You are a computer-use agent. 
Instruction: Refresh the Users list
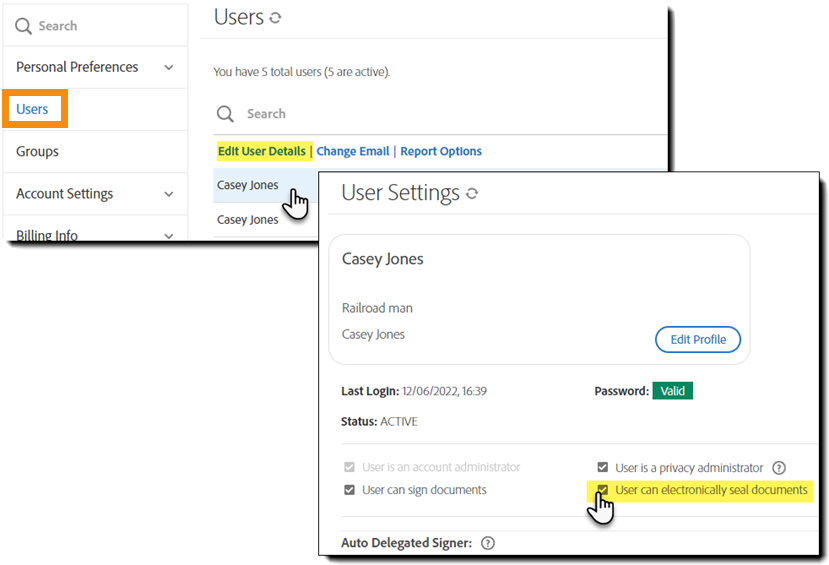click(276, 18)
